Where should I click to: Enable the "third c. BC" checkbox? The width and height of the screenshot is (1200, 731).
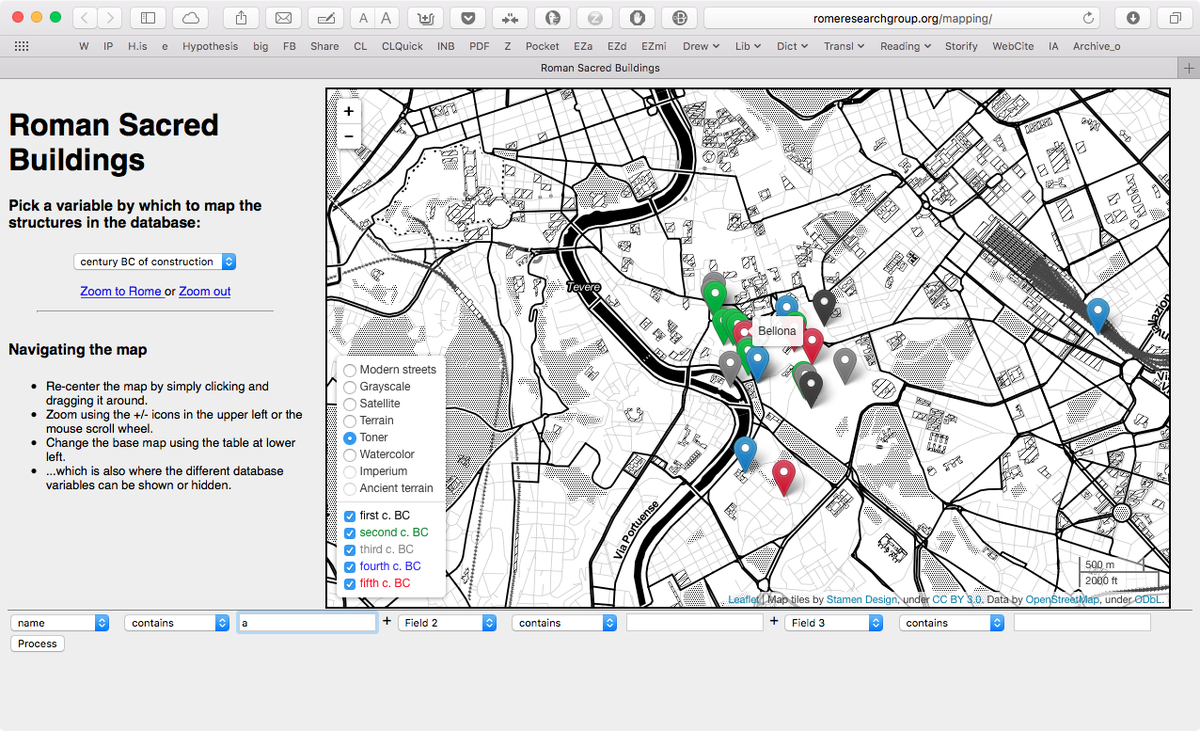tap(350, 549)
